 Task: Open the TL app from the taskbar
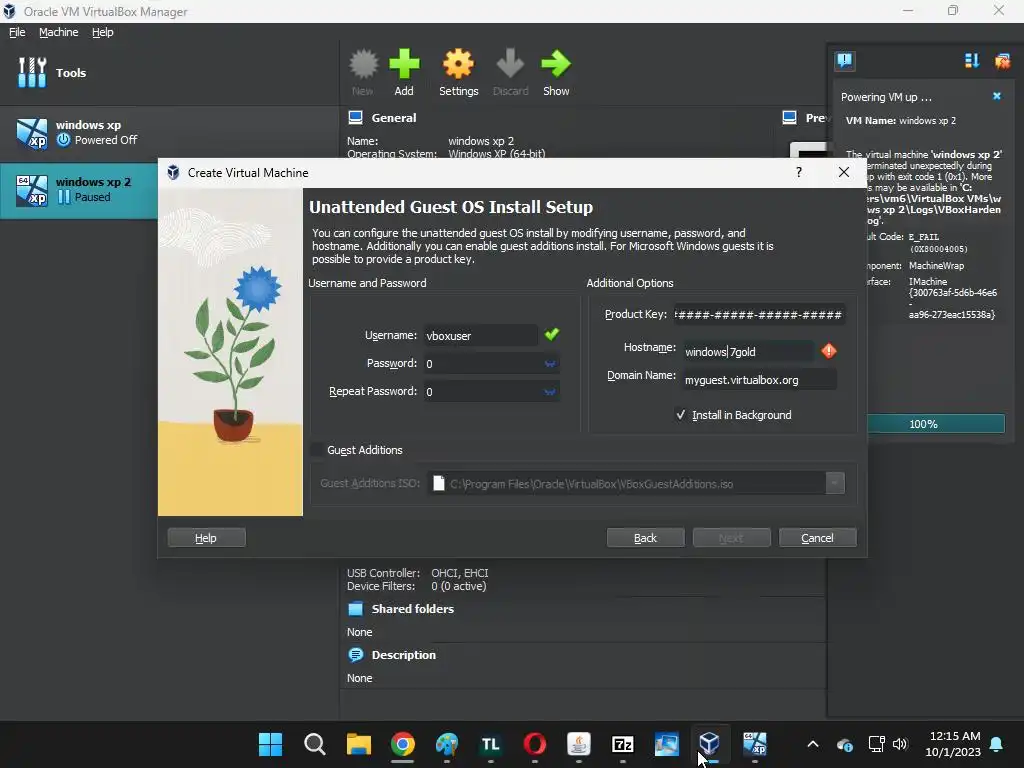point(490,744)
